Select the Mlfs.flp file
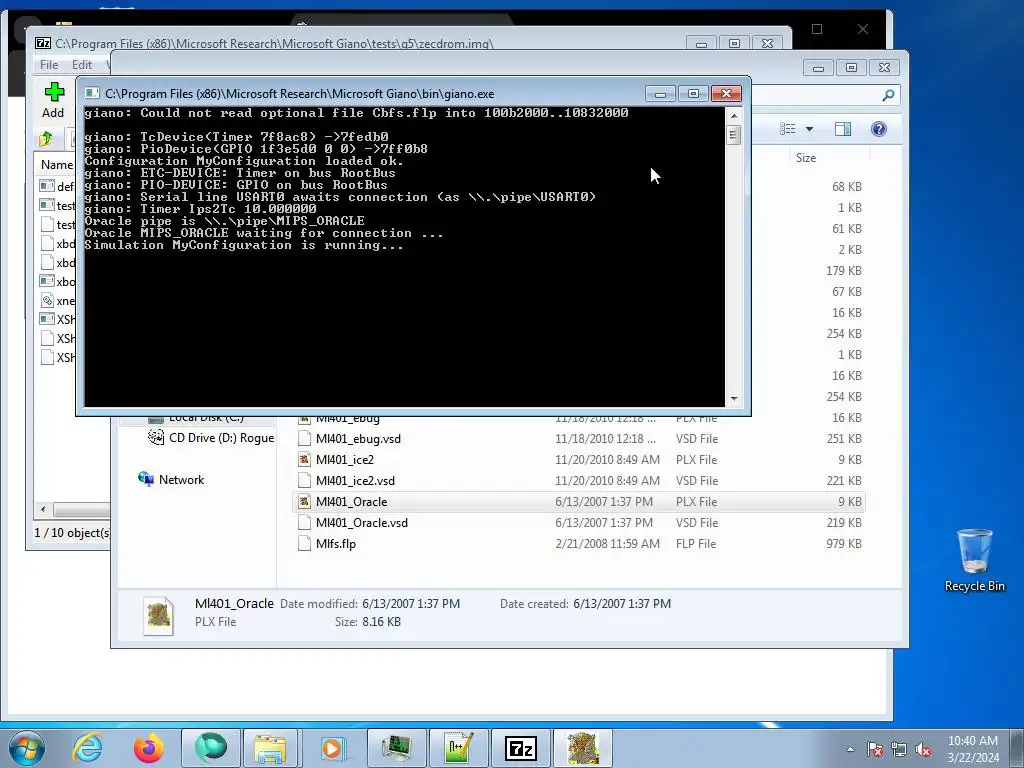This screenshot has width=1024, height=768. (580, 543)
